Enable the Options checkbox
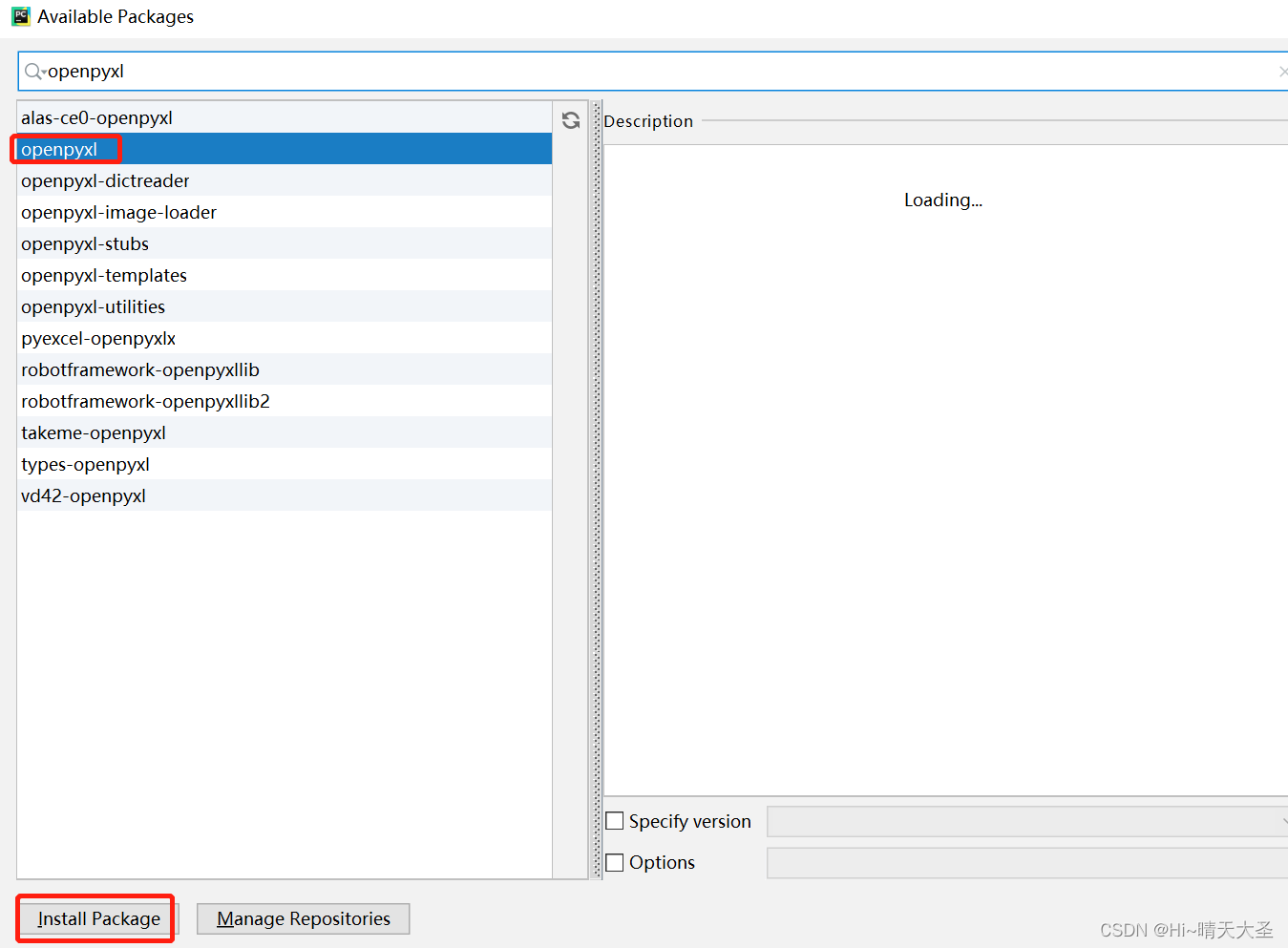This screenshot has width=1288, height=948. coord(615,862)
